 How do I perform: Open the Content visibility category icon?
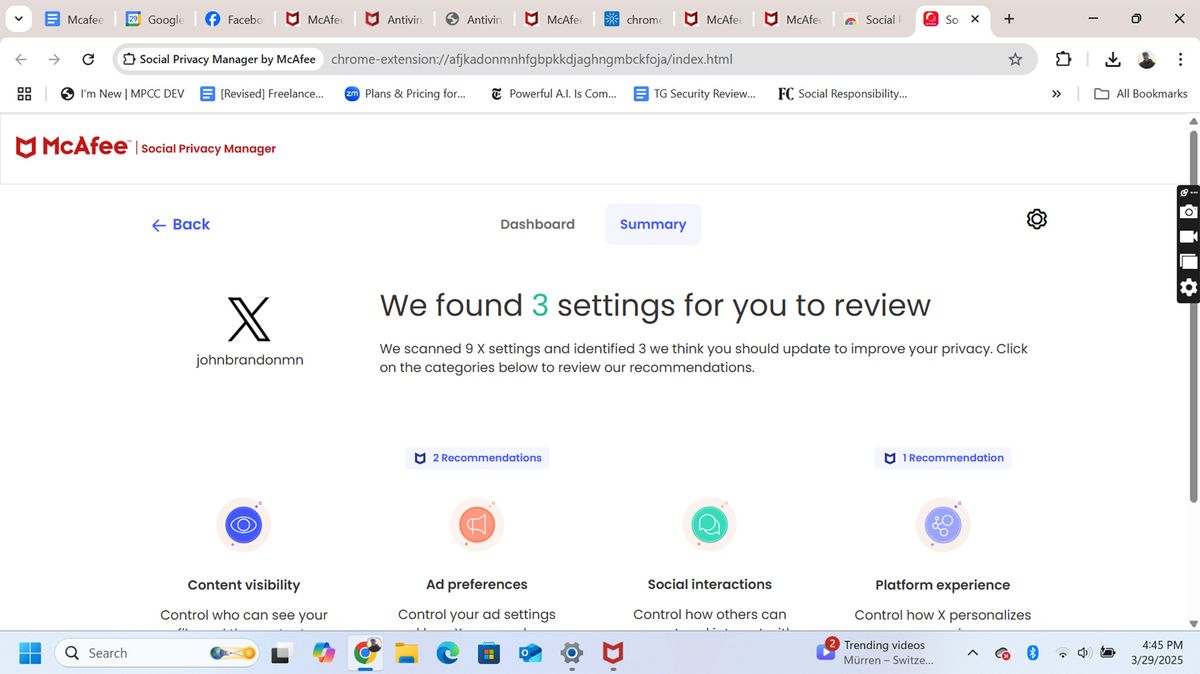tap(243, 524)
